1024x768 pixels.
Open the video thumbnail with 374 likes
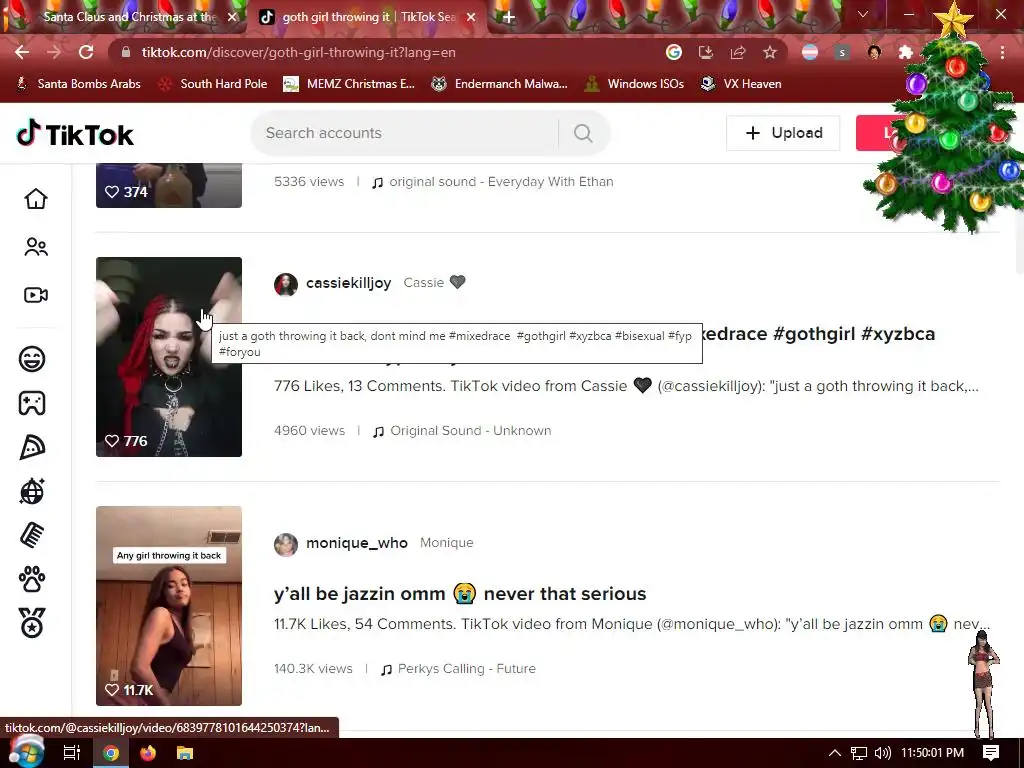coord(168,185)
